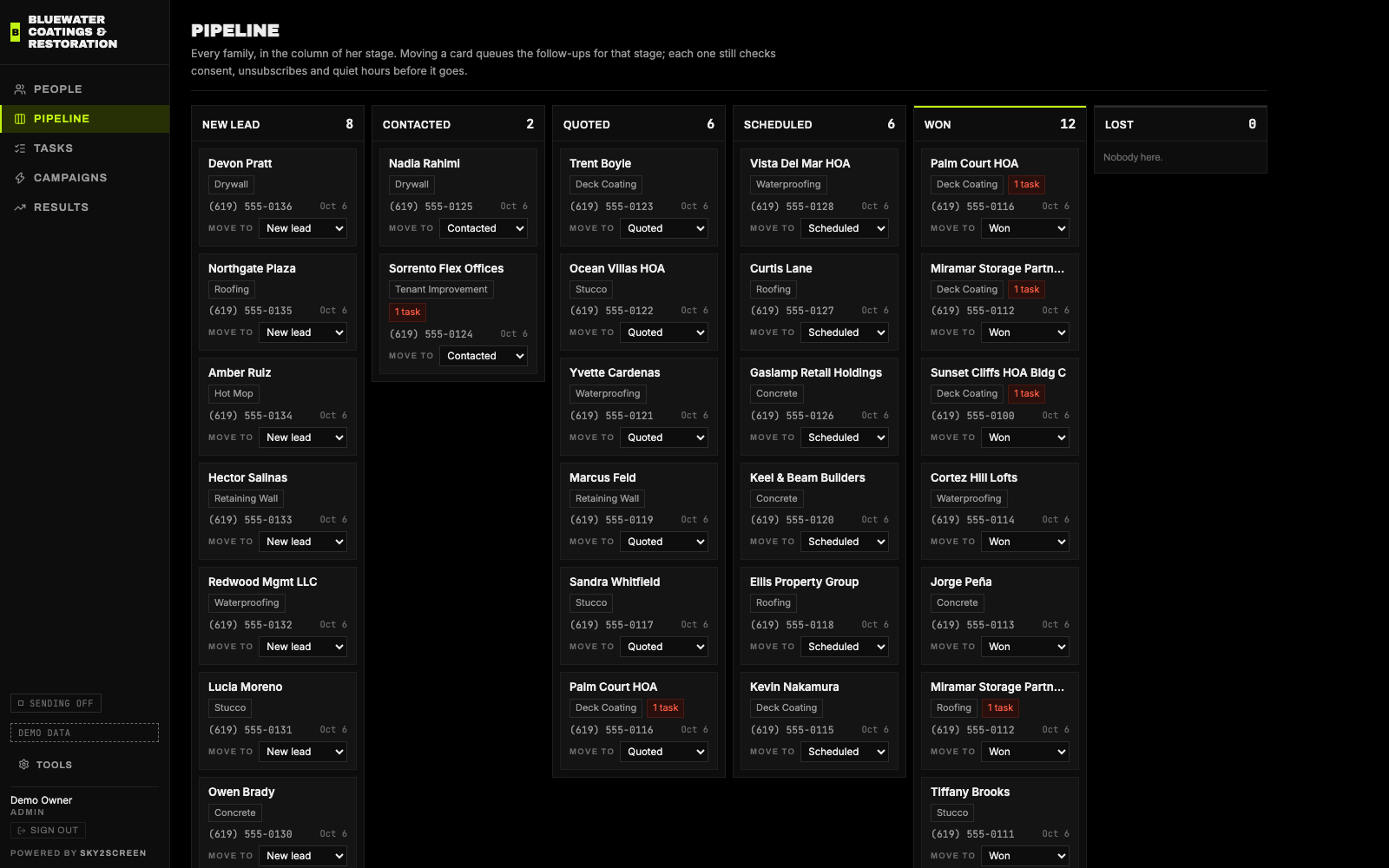Click Ellis Property Group Roofing tag
This screenshot has width=1389, height=868.
point(773,603)
